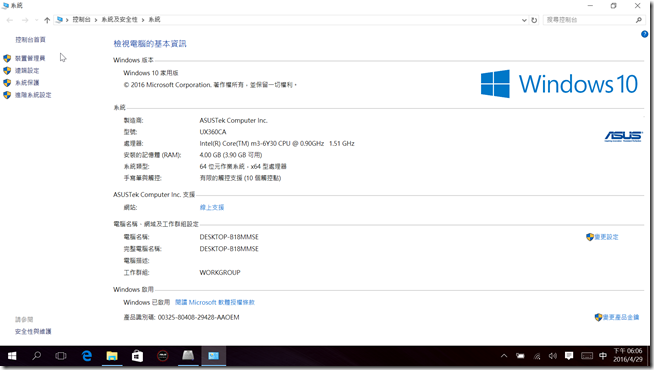This screenshot has height=370, width=654.
Task: Go to Control Panel Home
Action: point(30,40)
